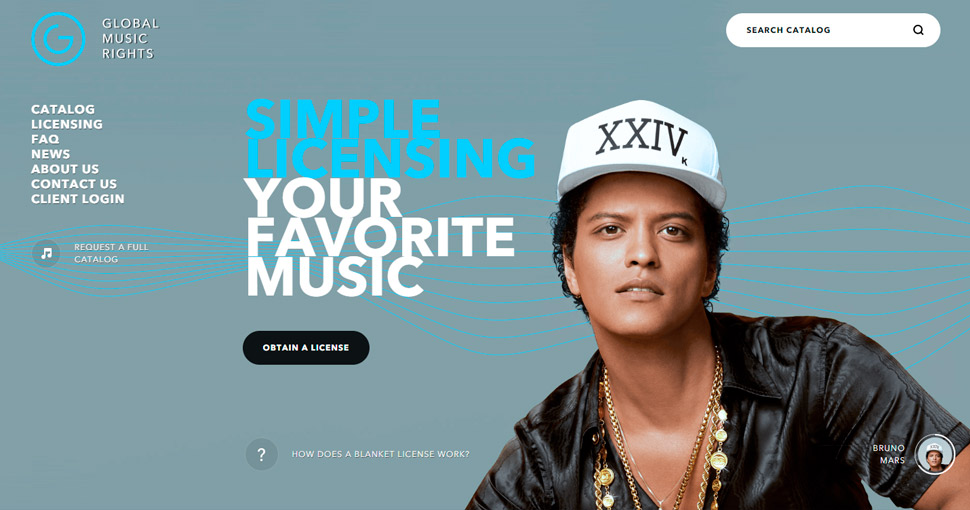Select News in the side navigation
Viewport: 970px width, 510px height.
[x=51, y=153]
